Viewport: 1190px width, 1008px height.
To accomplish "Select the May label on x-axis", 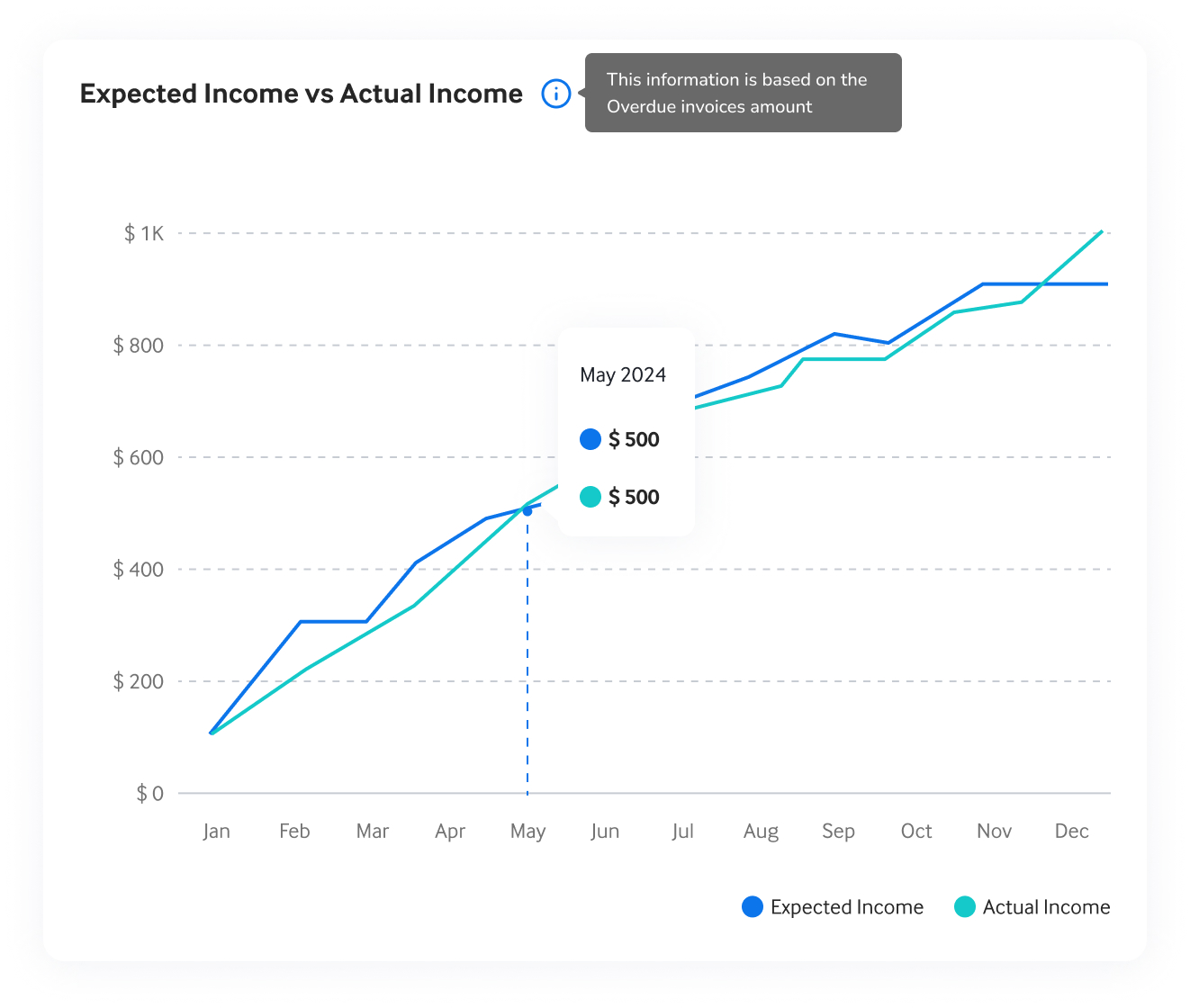I will click(527, 831).
